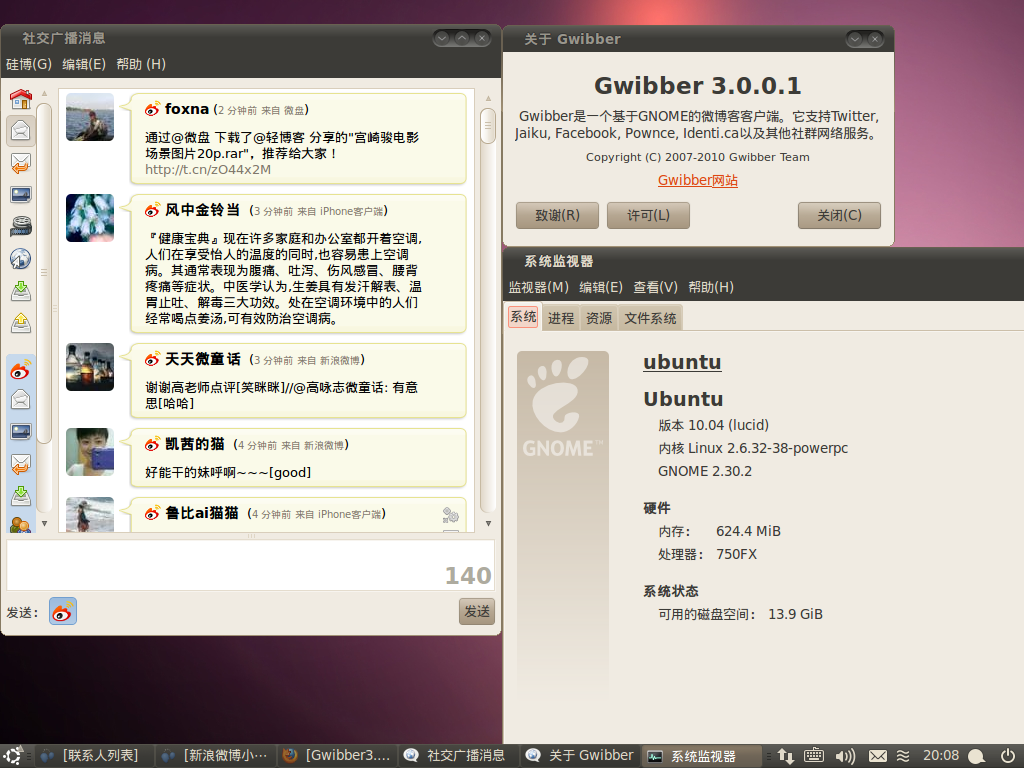Open the volume speaker tray icon

coord(845,756)
